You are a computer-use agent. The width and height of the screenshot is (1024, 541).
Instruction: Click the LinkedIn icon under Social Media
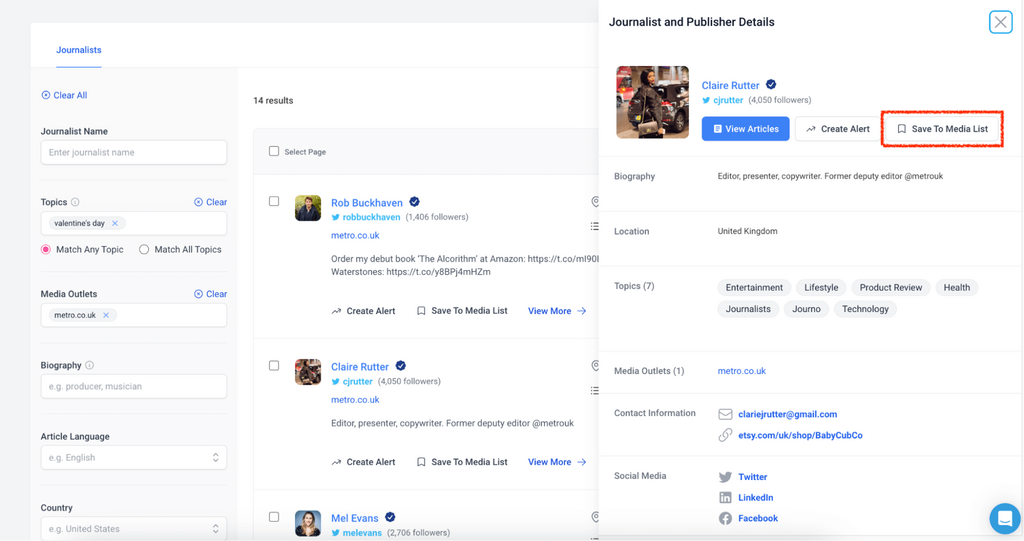725,498
